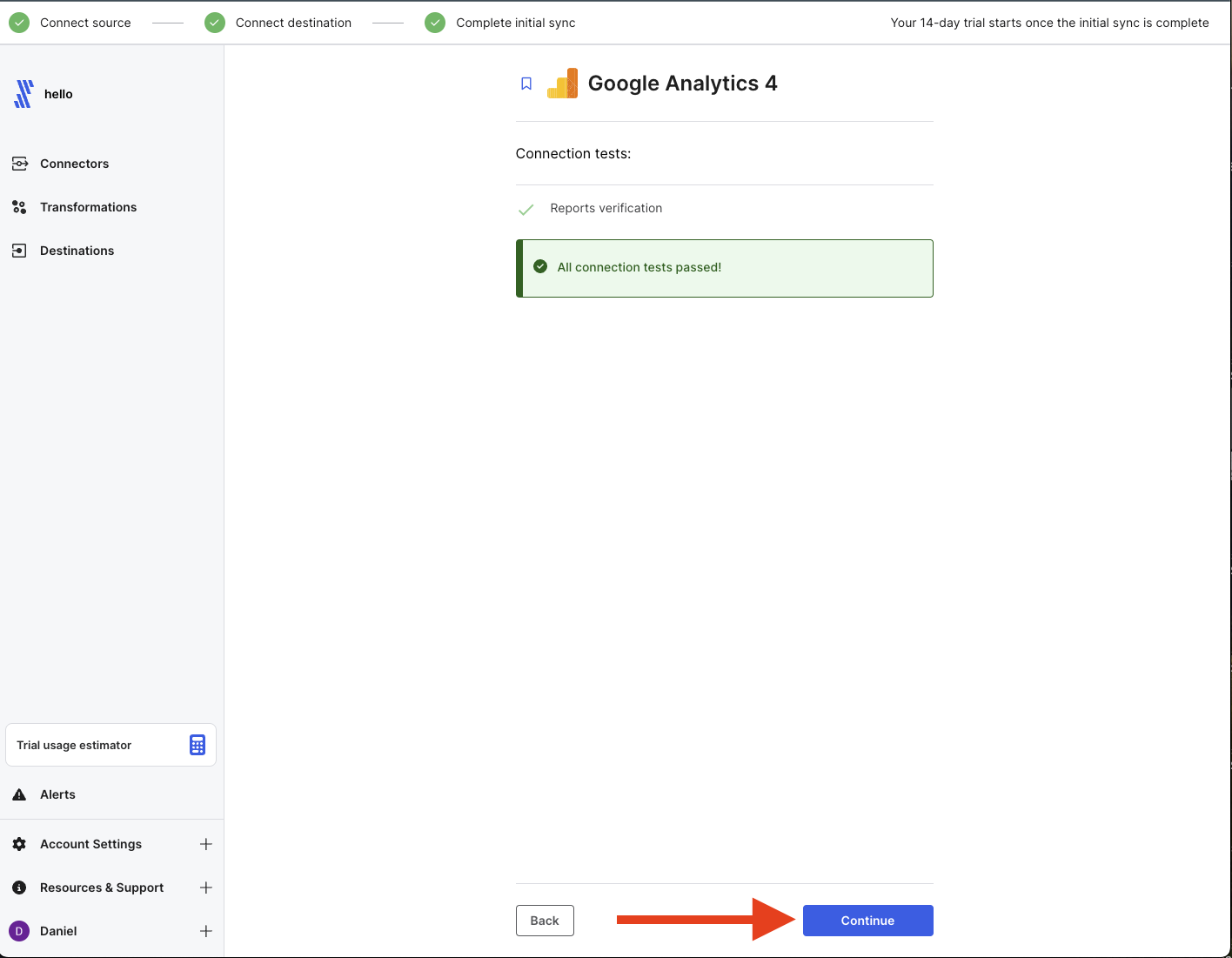
Task: Open the Destinations sidebar icon
Action: coord(19,251)
